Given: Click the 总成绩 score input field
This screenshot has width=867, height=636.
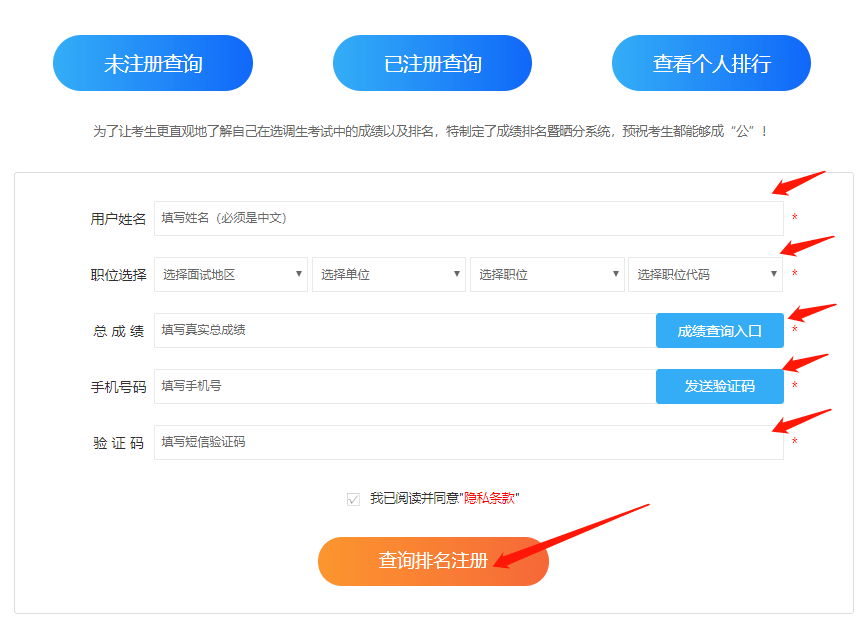Looking at the screenshot, I should (400, 330).
